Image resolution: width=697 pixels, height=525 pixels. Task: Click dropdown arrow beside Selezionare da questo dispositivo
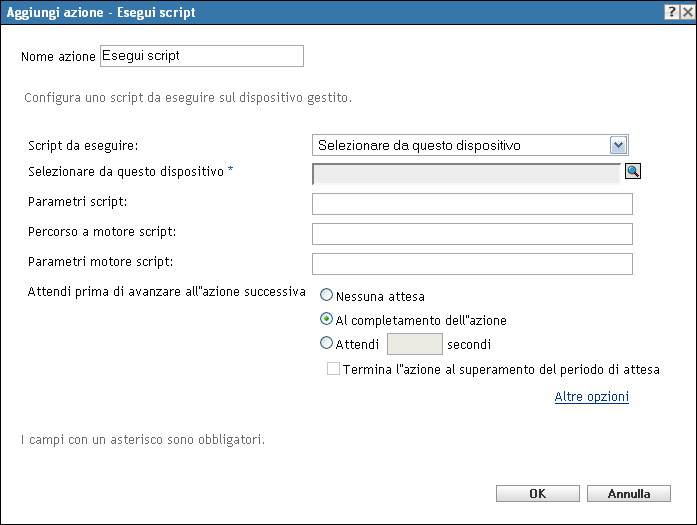coord(618,145)
